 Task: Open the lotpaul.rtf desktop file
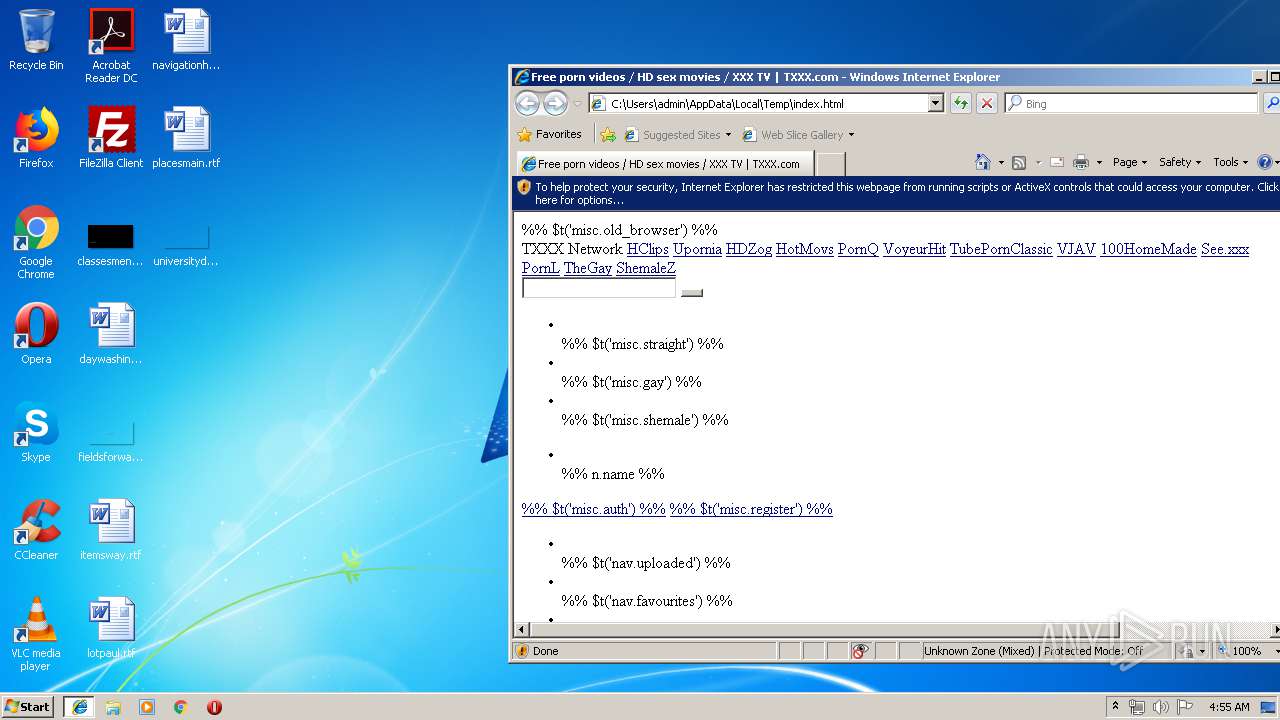tap(111, 628)
